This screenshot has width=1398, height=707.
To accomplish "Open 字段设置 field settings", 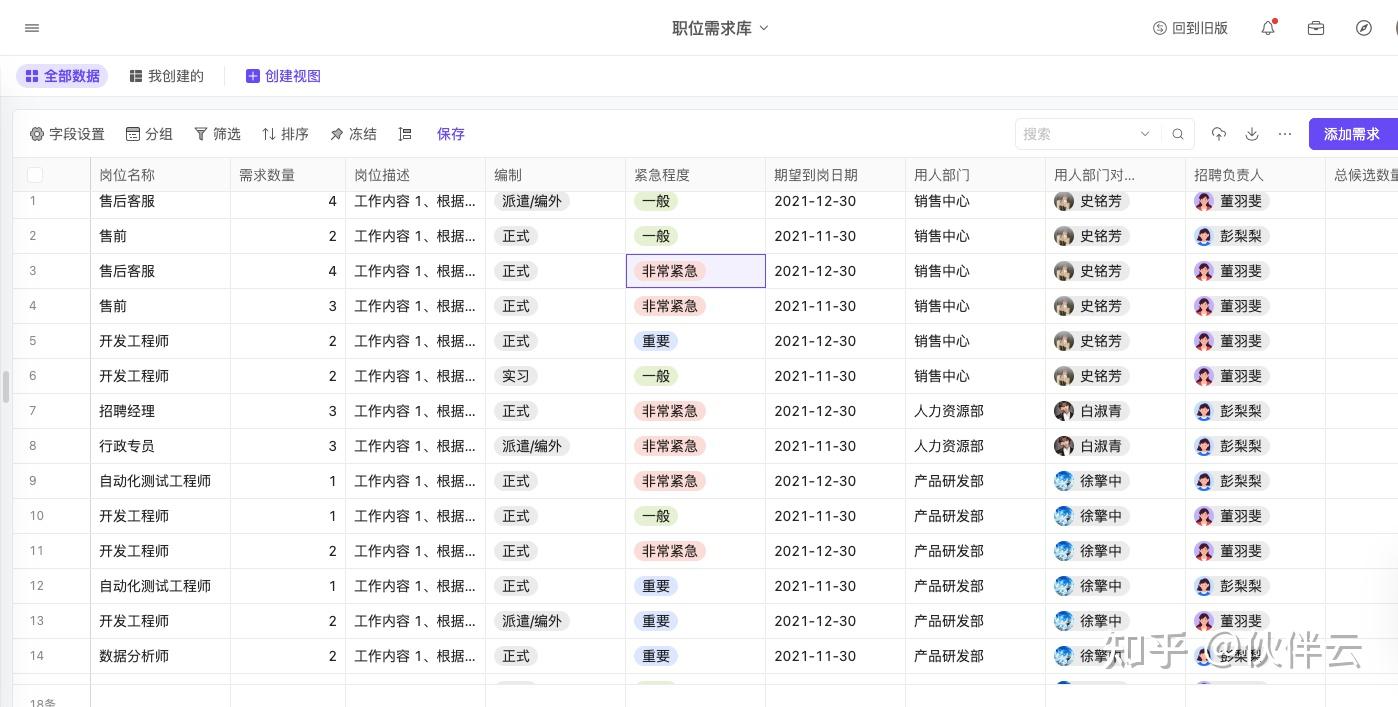I will [x=67, y=134].
